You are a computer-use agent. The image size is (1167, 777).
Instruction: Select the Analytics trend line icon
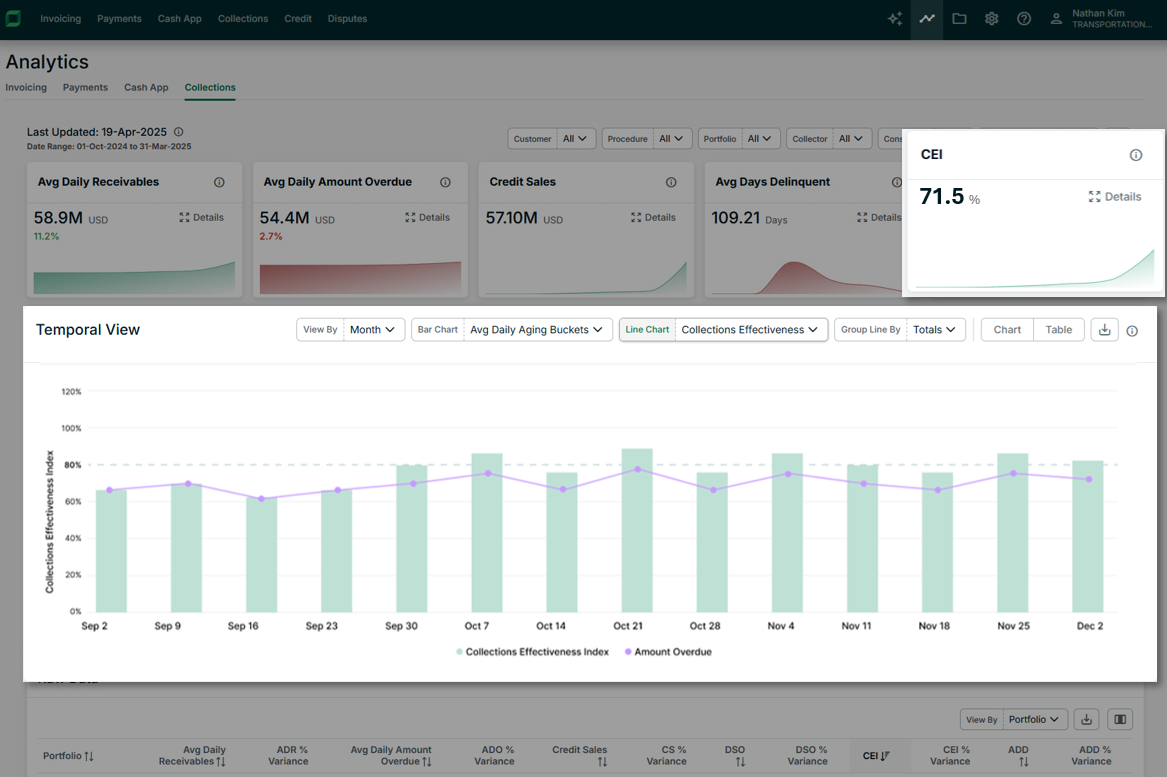927,18
